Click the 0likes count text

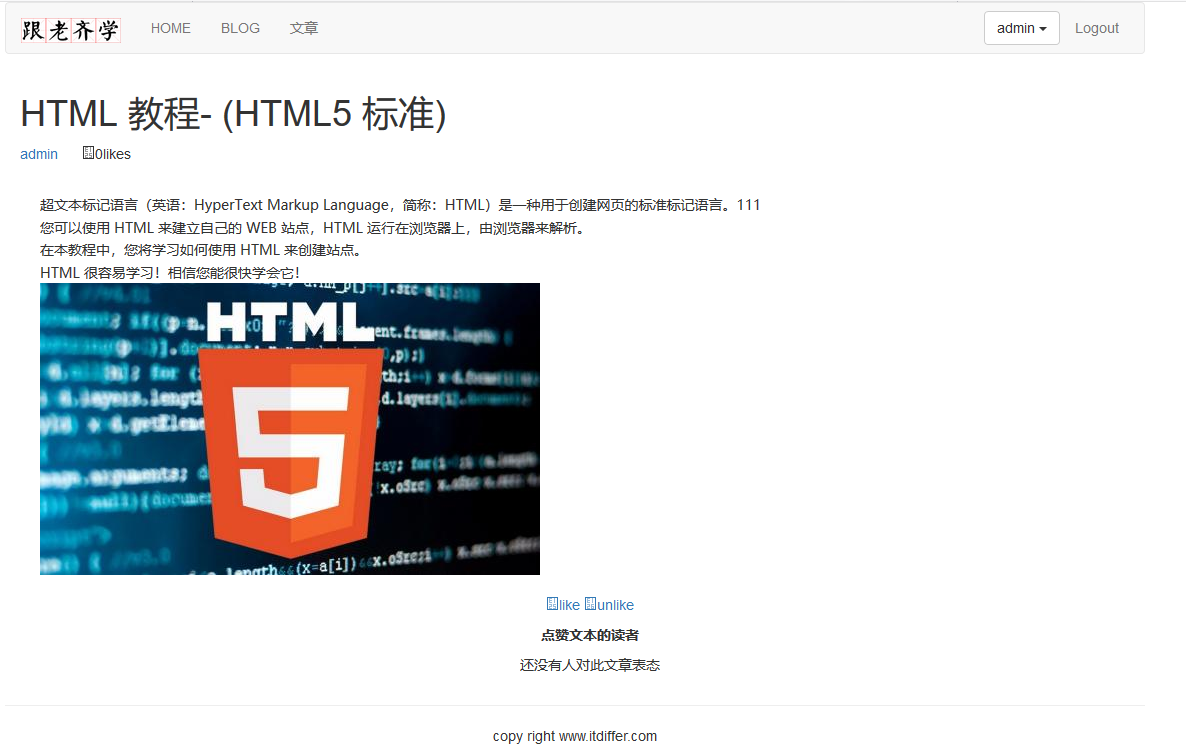[x=113, y=154]
